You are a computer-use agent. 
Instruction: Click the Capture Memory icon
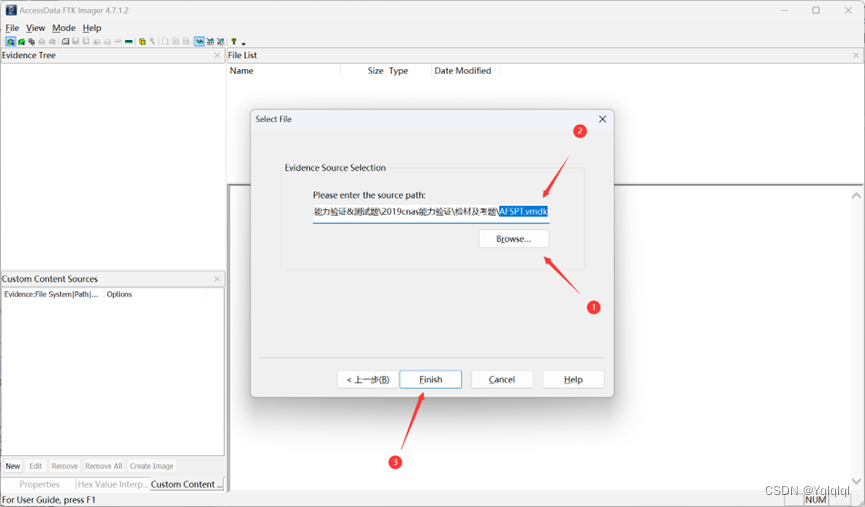pyautogui.click(x=129, y=41)
